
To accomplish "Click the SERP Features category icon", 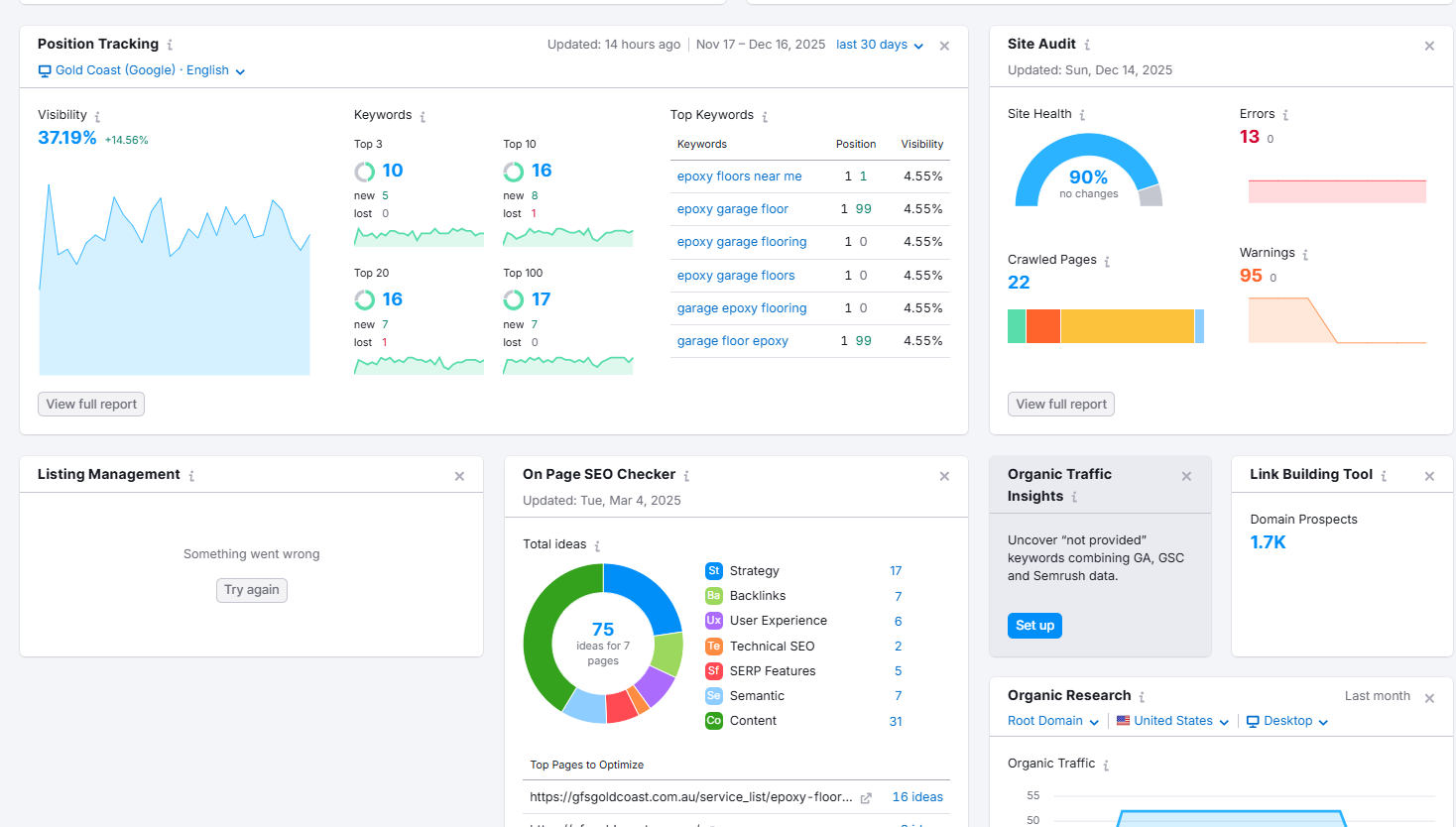I will tap(713, 671).
